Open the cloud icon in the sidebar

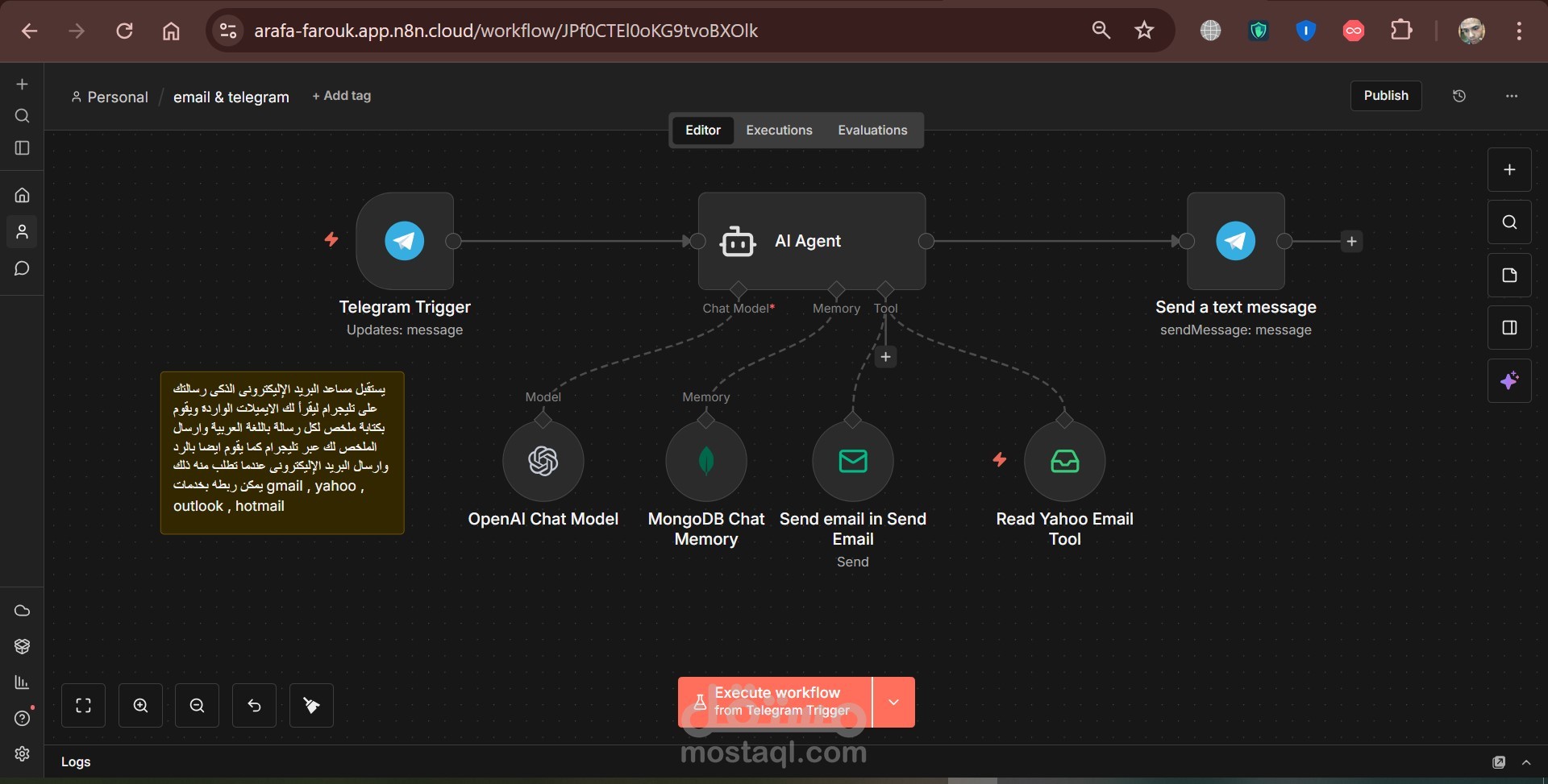coord(22,611)
